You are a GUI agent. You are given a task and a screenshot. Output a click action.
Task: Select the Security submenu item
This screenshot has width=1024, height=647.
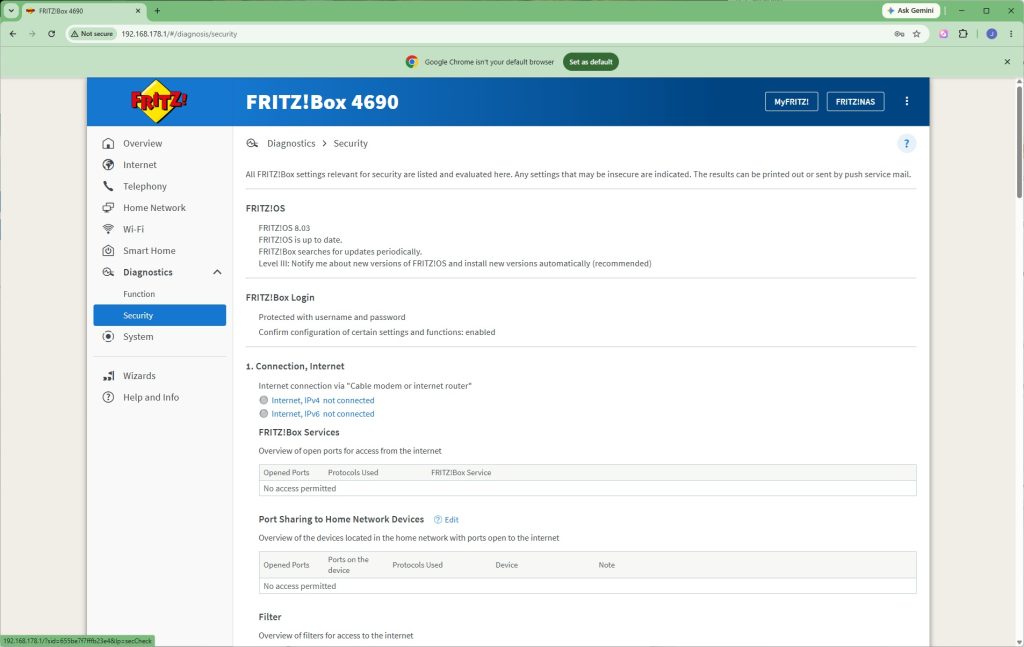coord(159,315)
